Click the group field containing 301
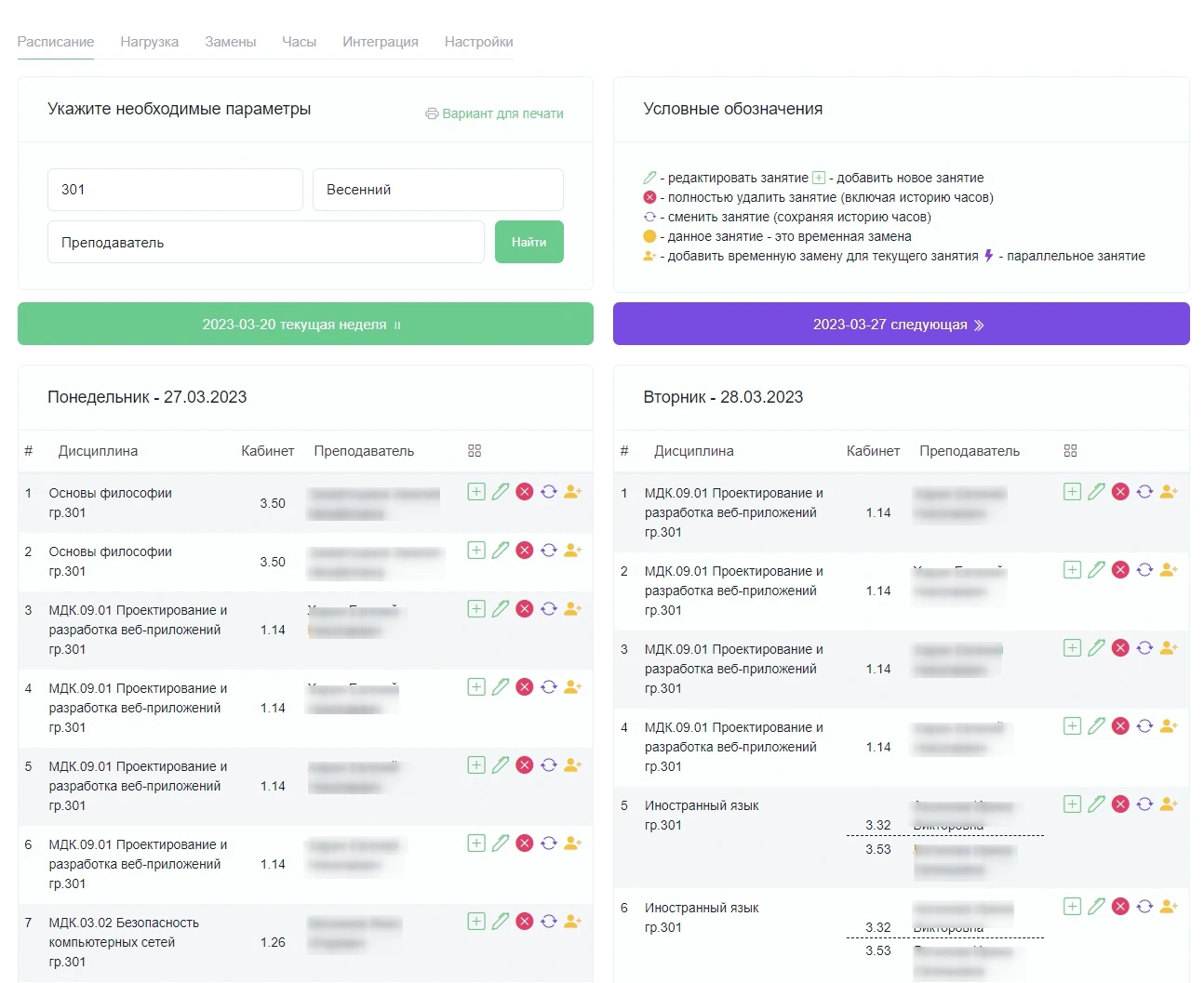The height and width of the screenshot is (983, 1204). click(175, 190)
